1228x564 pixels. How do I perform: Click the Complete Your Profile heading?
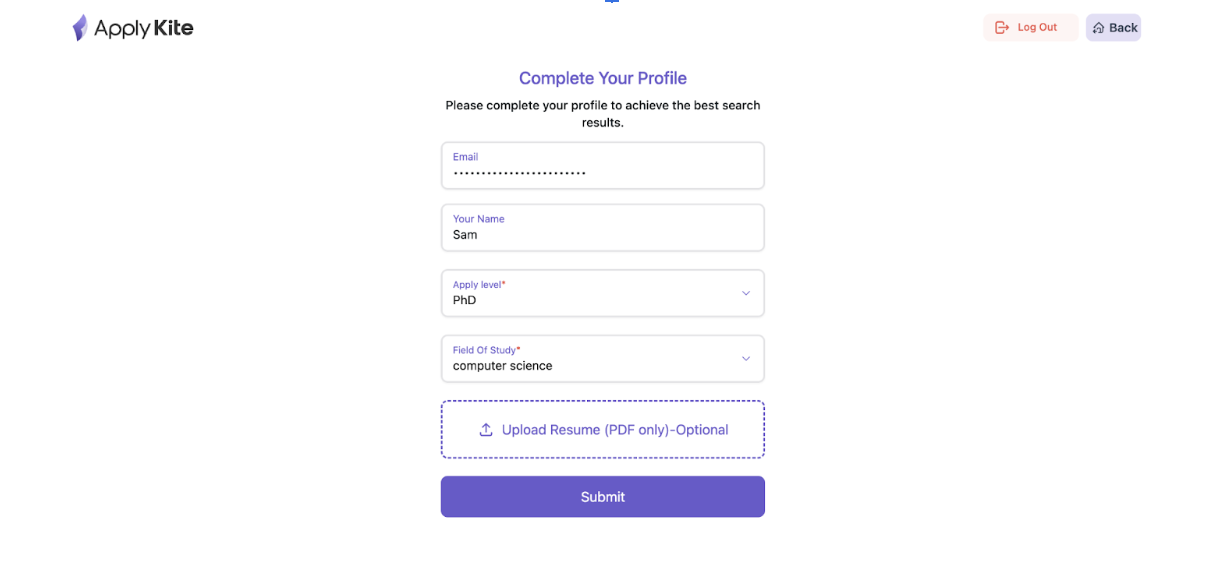tap(603, 78)
